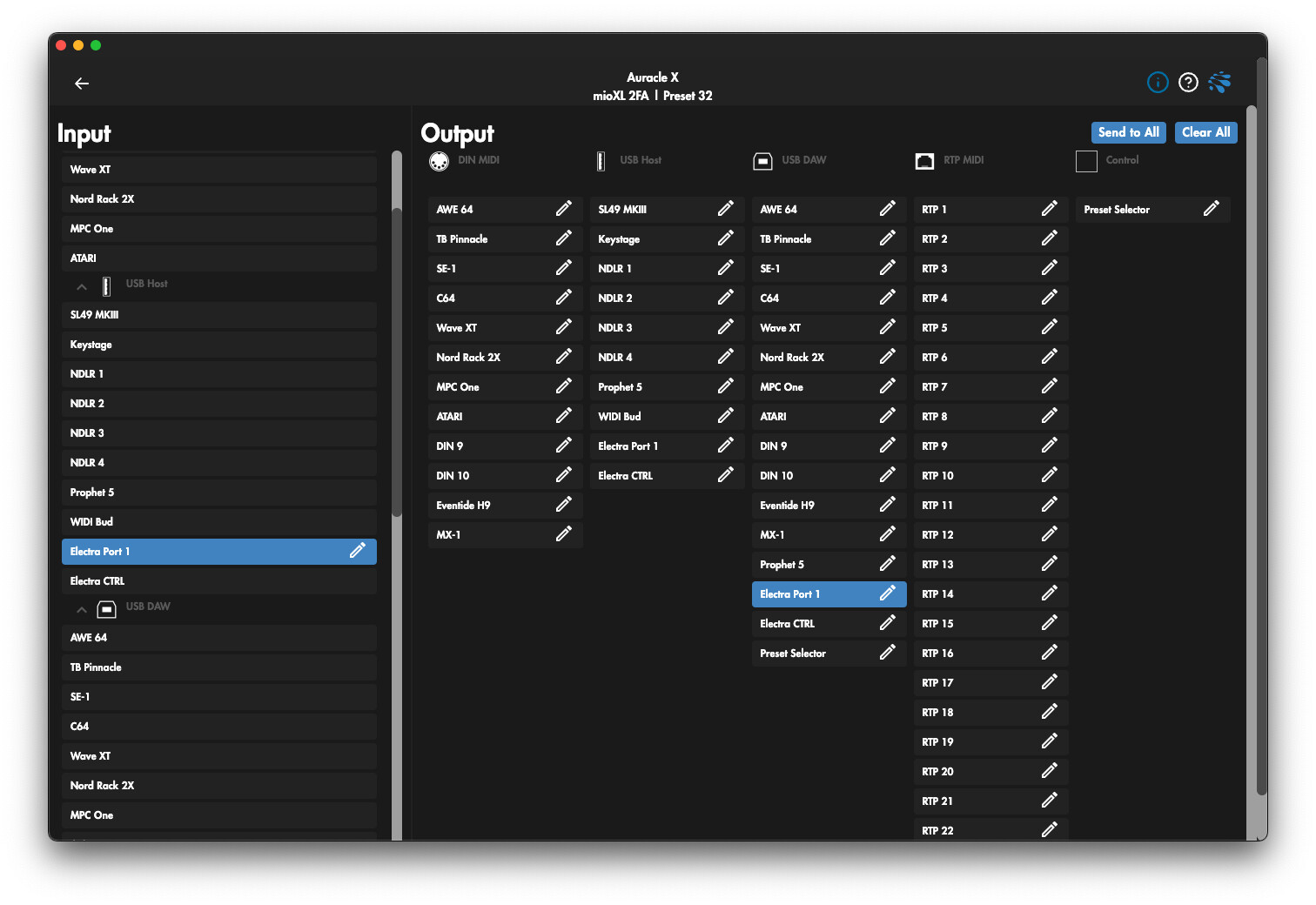Screen dimensions: 1316x905
Task: Edit the Eventide H9 USB DAW output name
Action: 887,505
